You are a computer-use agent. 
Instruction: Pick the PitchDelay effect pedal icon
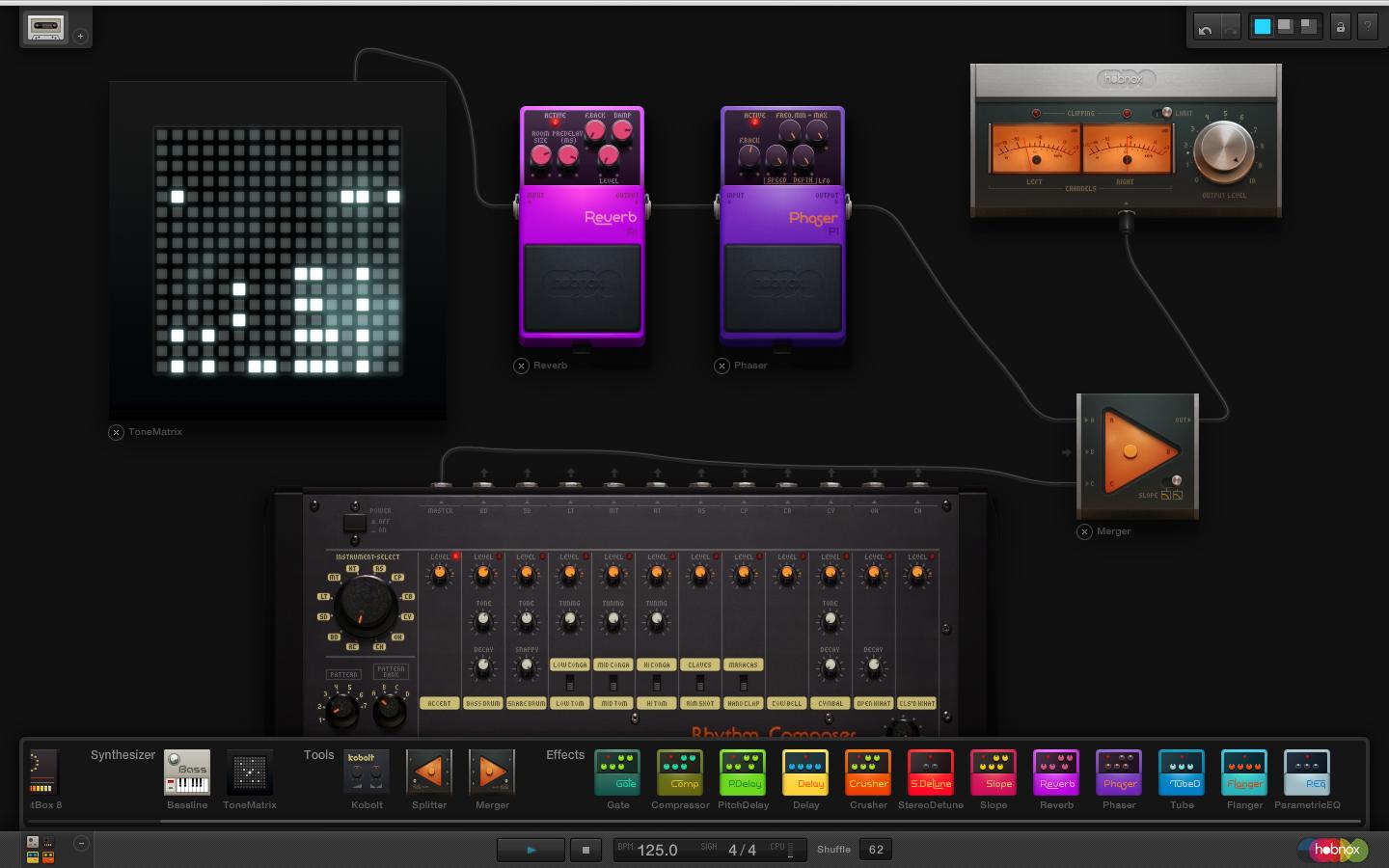[743, 773]
